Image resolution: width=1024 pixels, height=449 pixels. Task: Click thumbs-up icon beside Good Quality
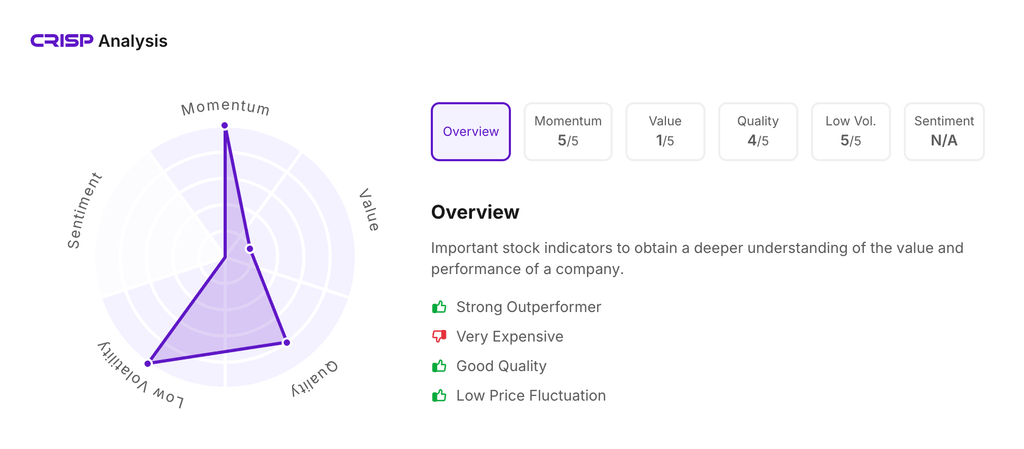pyautogui.click(x=439, y=366)
